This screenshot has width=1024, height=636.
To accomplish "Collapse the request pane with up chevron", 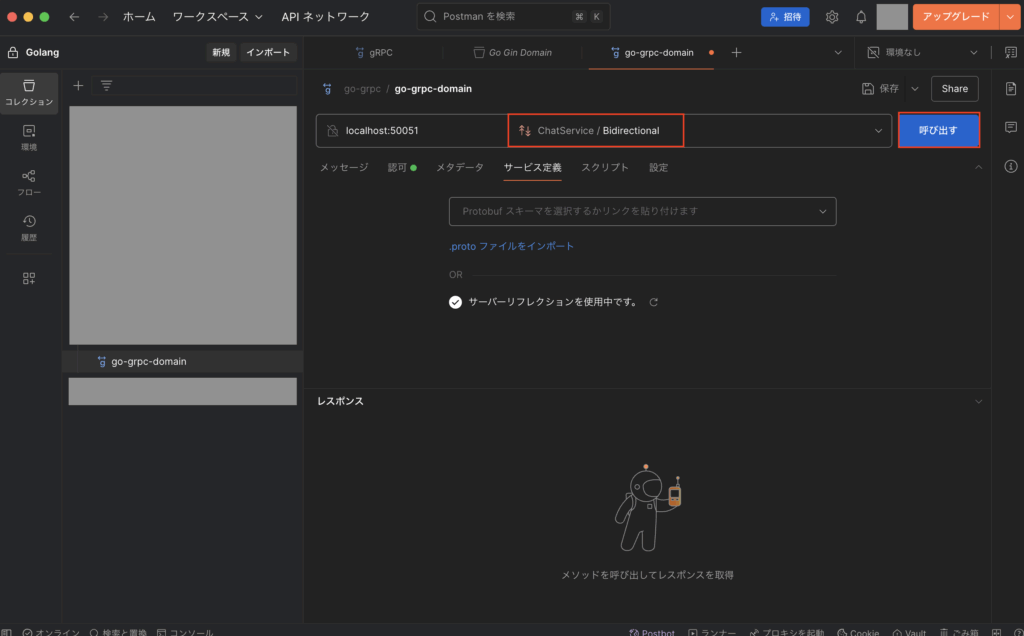I will click(978, 167).
